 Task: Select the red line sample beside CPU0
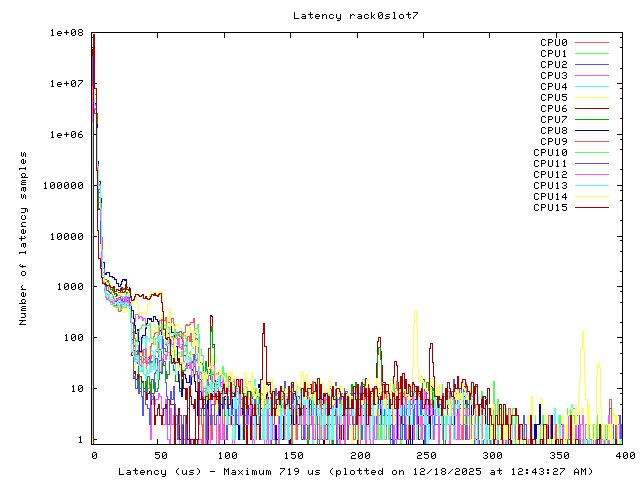(592, 43)
